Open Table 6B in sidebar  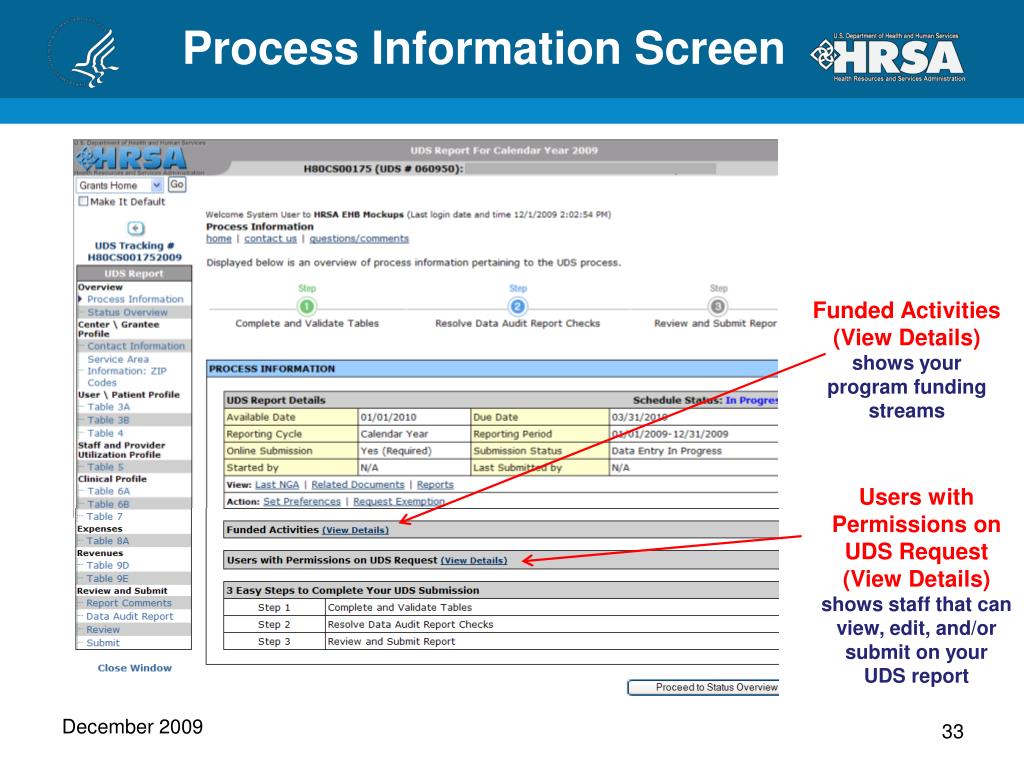click(108, 504)
